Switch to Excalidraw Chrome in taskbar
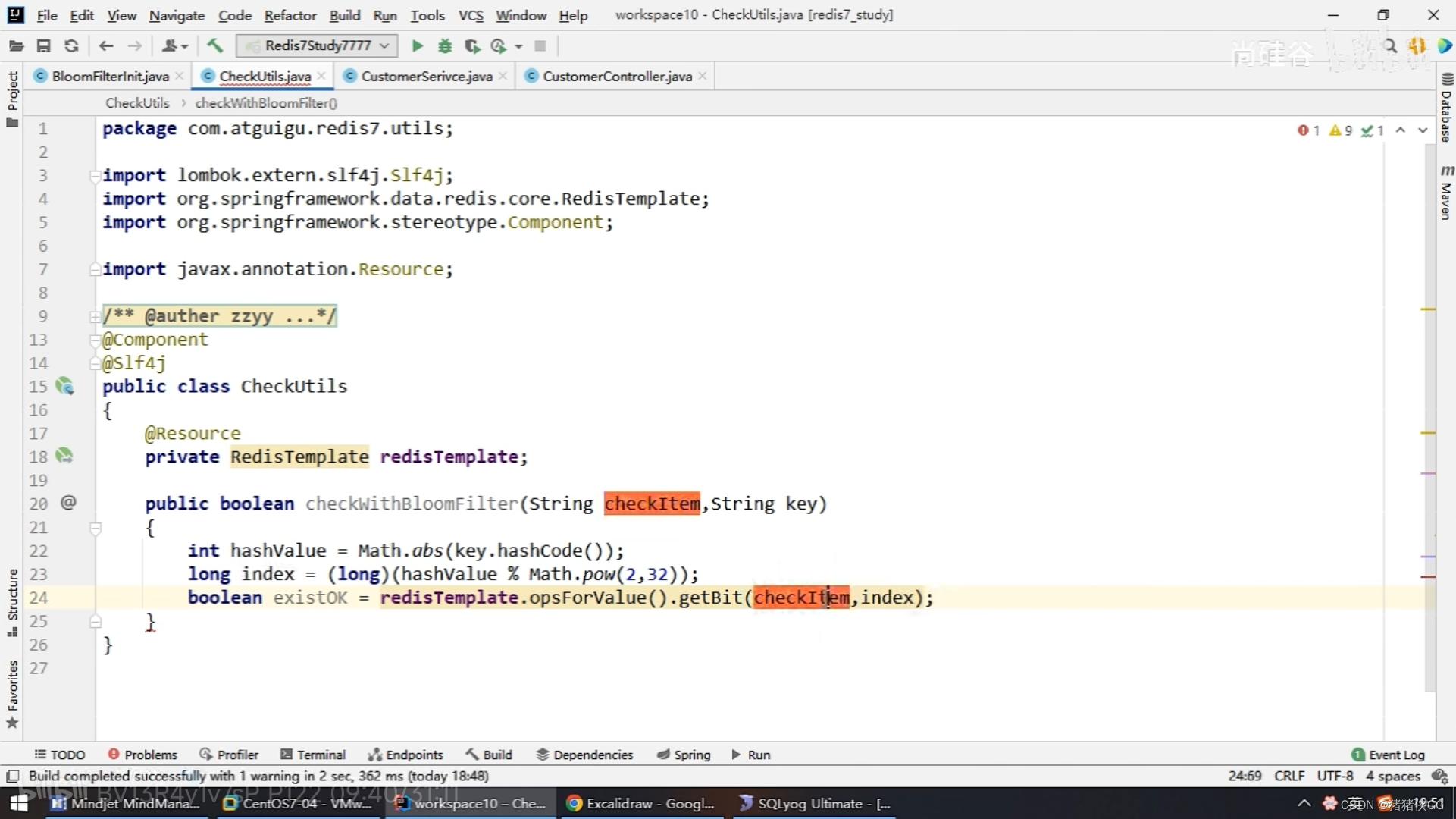The height and width of the screenshot is (819, 1456). (640, 803)
